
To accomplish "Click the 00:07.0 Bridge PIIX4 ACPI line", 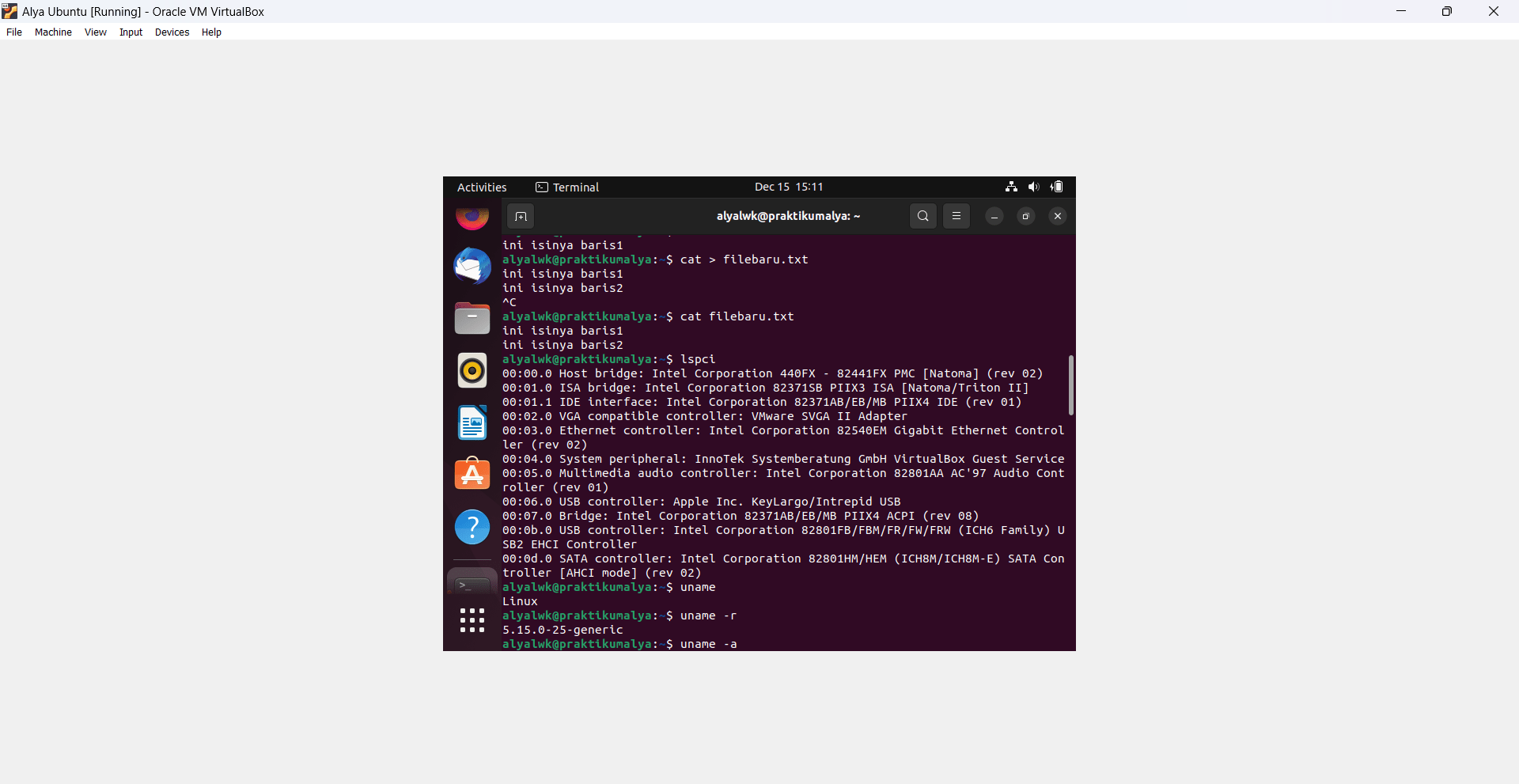I will point(741,516).
